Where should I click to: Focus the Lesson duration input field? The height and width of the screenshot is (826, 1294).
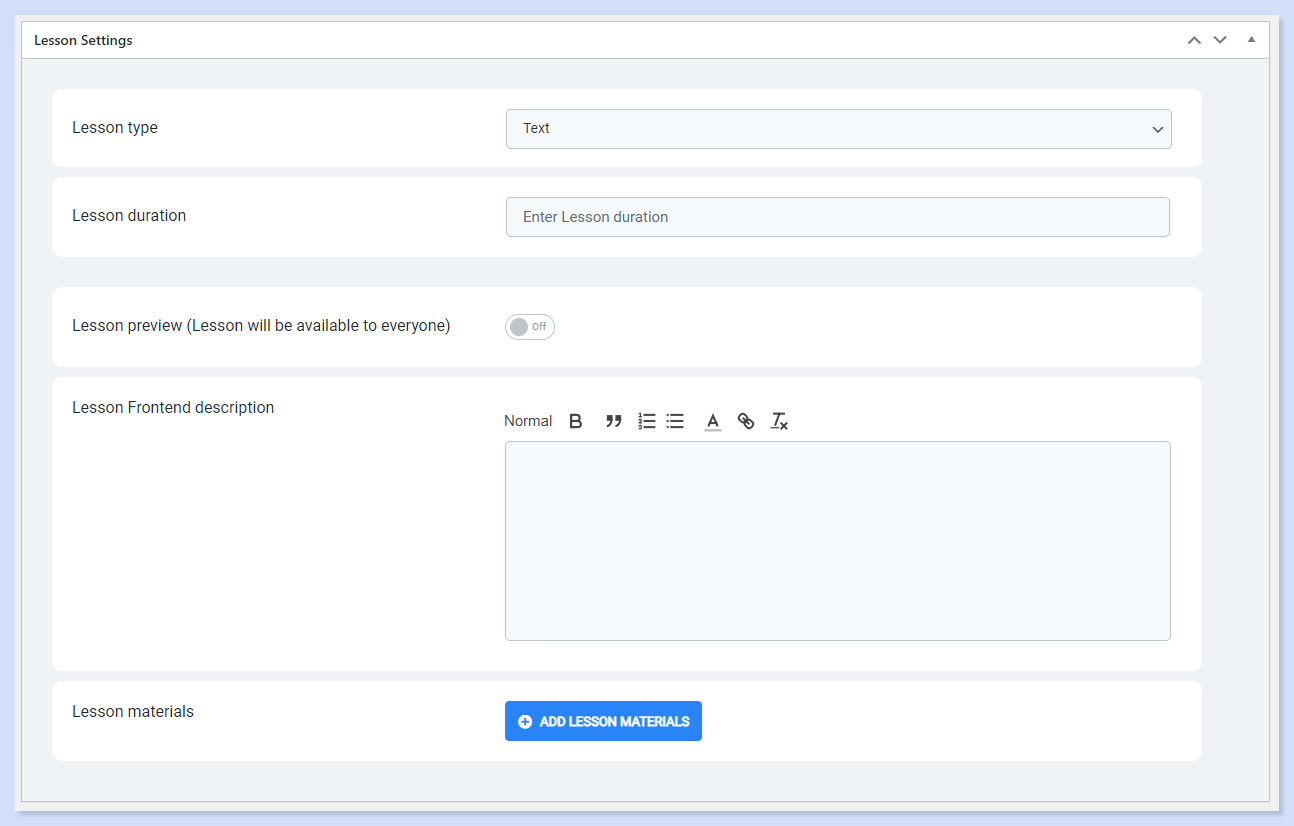(837, 217)
